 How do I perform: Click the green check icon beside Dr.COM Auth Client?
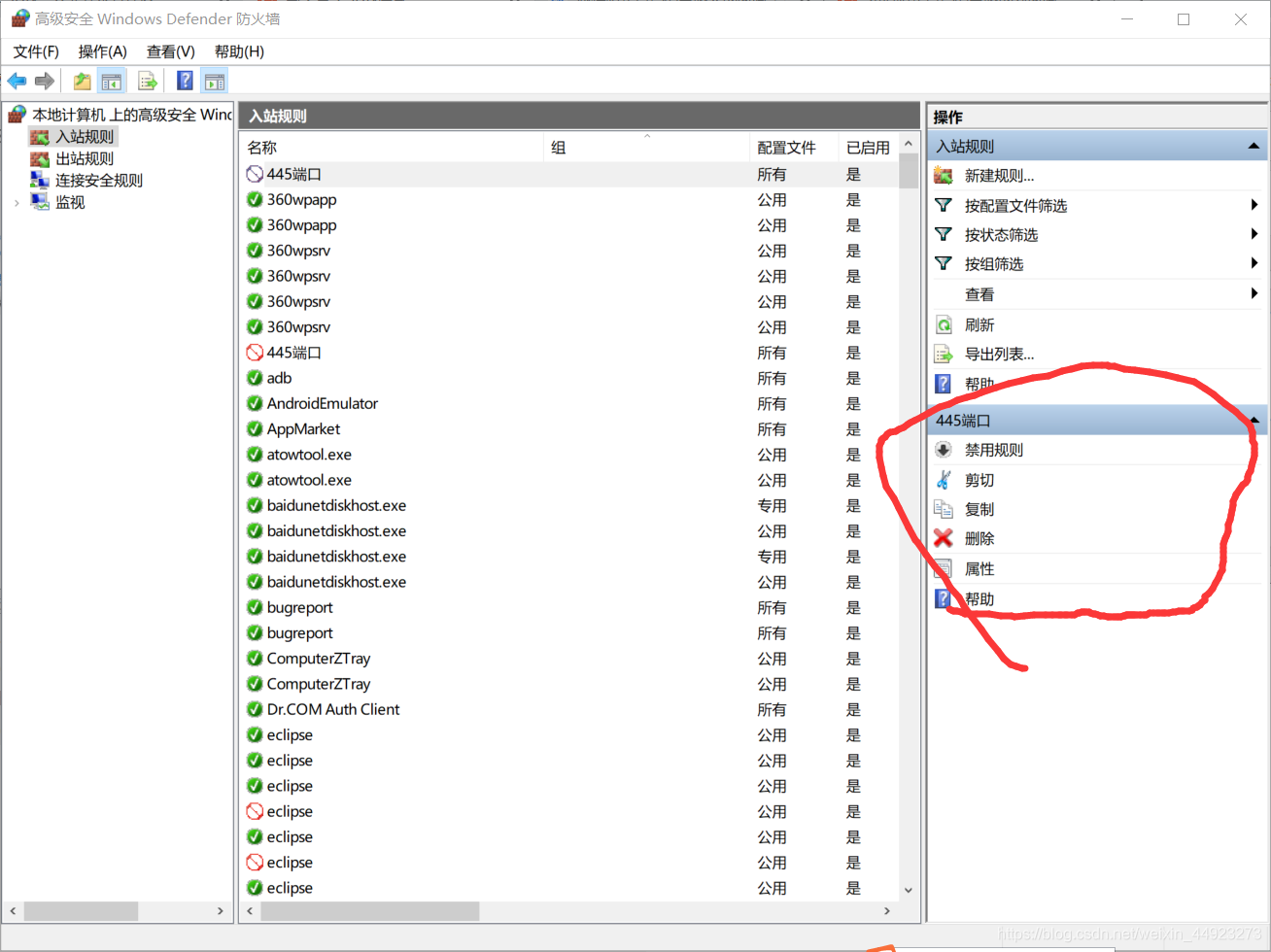pyautogui.click(x=255, y=709)
